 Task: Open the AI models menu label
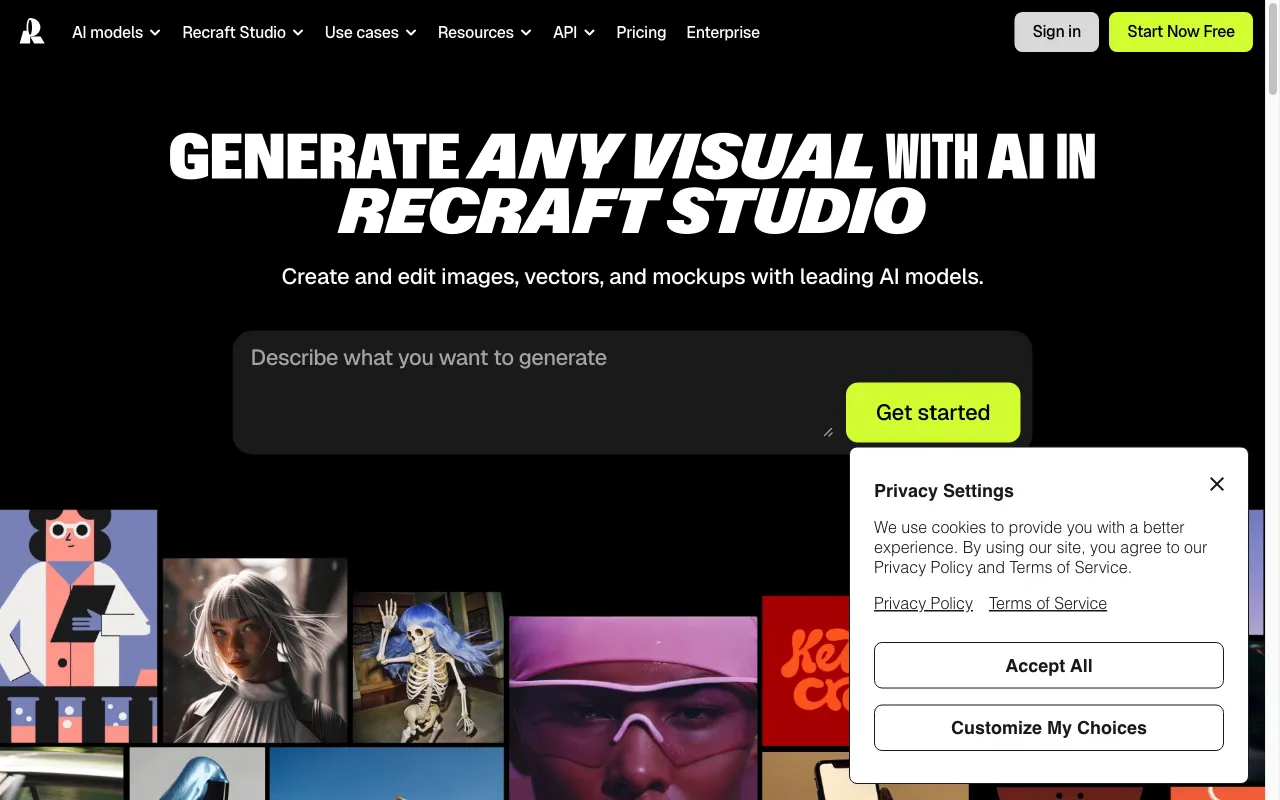pyautogui.click(x=107, y=32)
